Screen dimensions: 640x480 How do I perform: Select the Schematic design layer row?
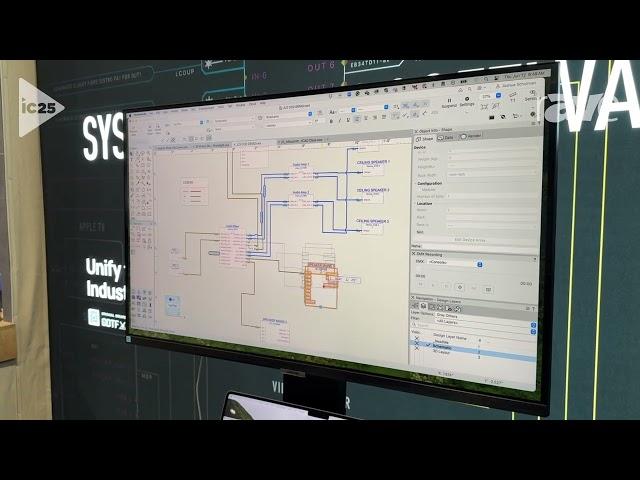pos(473,349)
